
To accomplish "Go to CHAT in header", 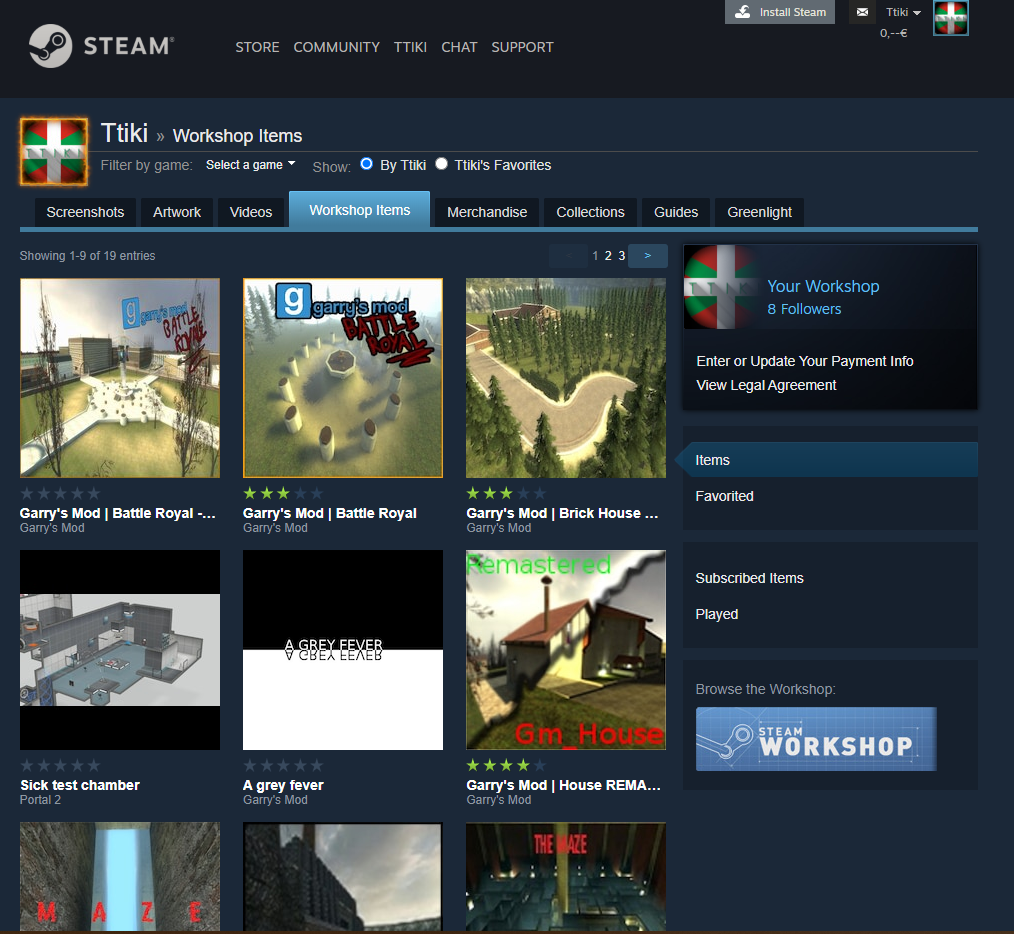I will 459,47.
